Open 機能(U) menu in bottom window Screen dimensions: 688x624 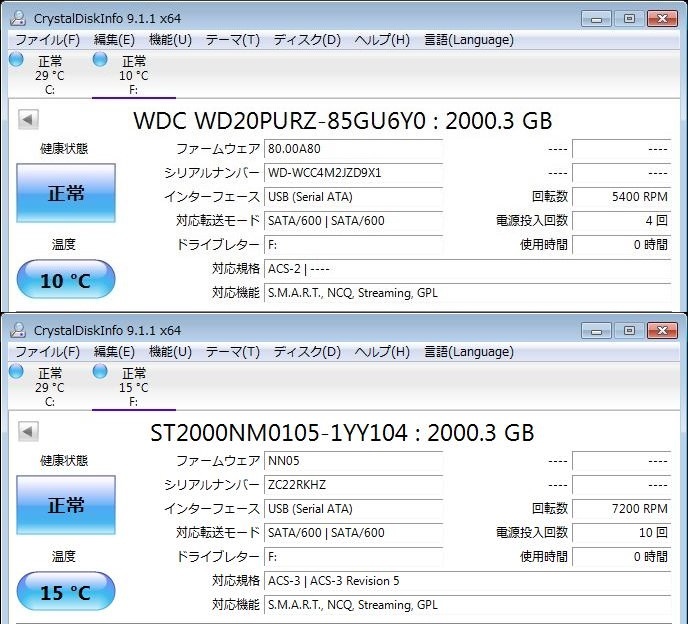(170, 352)
